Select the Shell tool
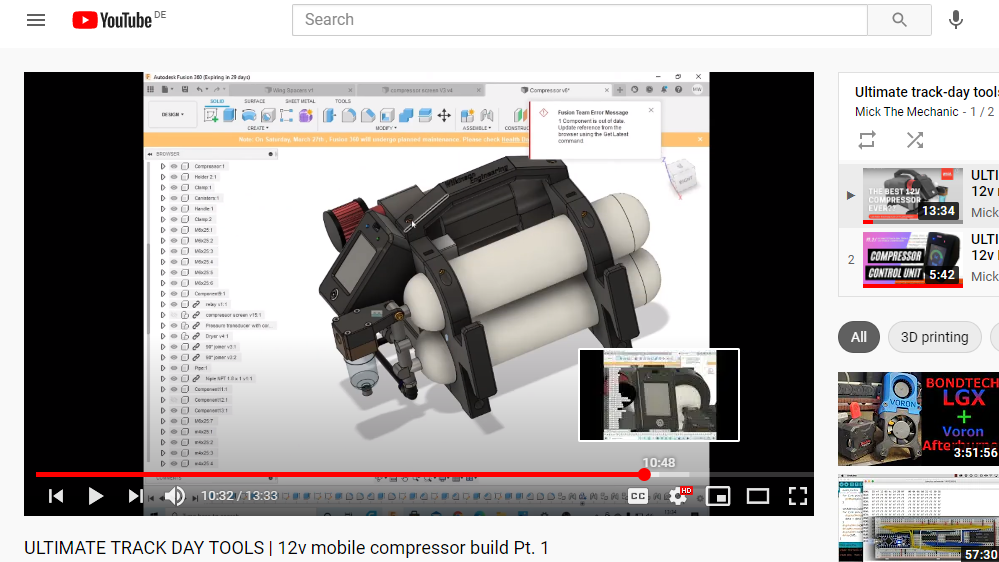The image size is (999, 562). pyautogui.click(x=387, y=115)
